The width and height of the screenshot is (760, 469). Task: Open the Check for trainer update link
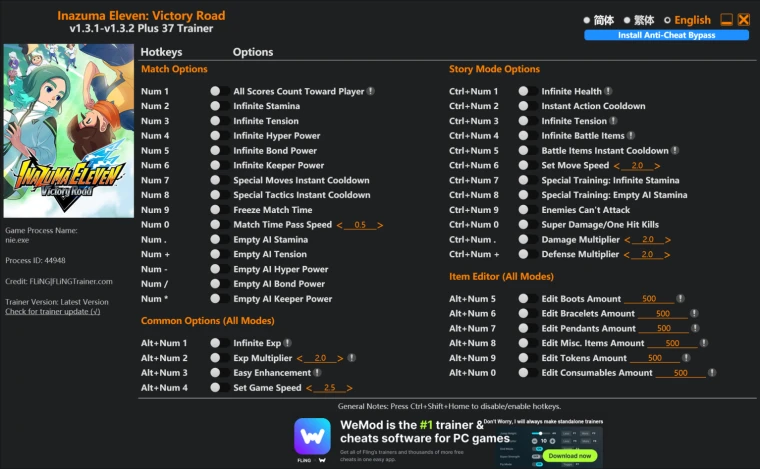52,312
